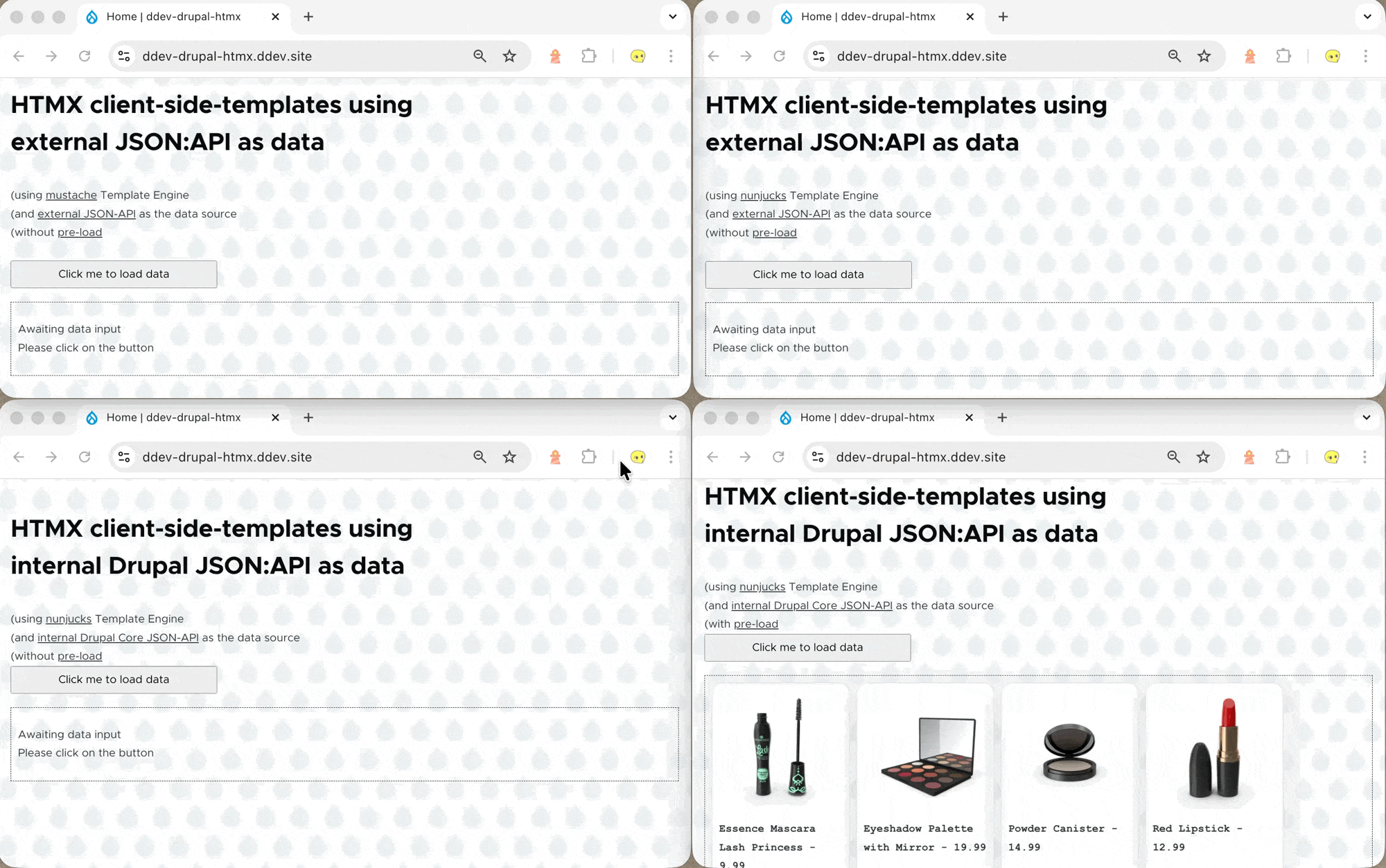Expand tab search chevron in top-left window

[x=672, y=17]
